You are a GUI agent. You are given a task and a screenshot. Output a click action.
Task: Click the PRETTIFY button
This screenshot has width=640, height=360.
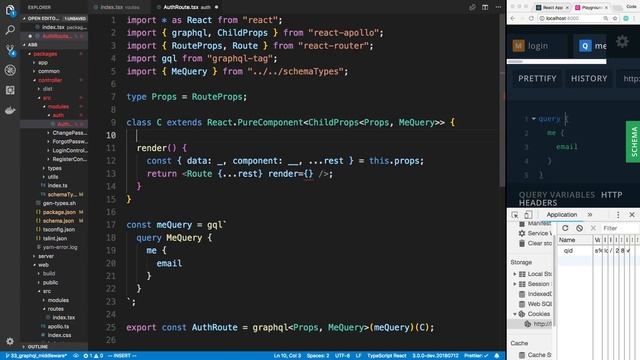coord(537,78)
